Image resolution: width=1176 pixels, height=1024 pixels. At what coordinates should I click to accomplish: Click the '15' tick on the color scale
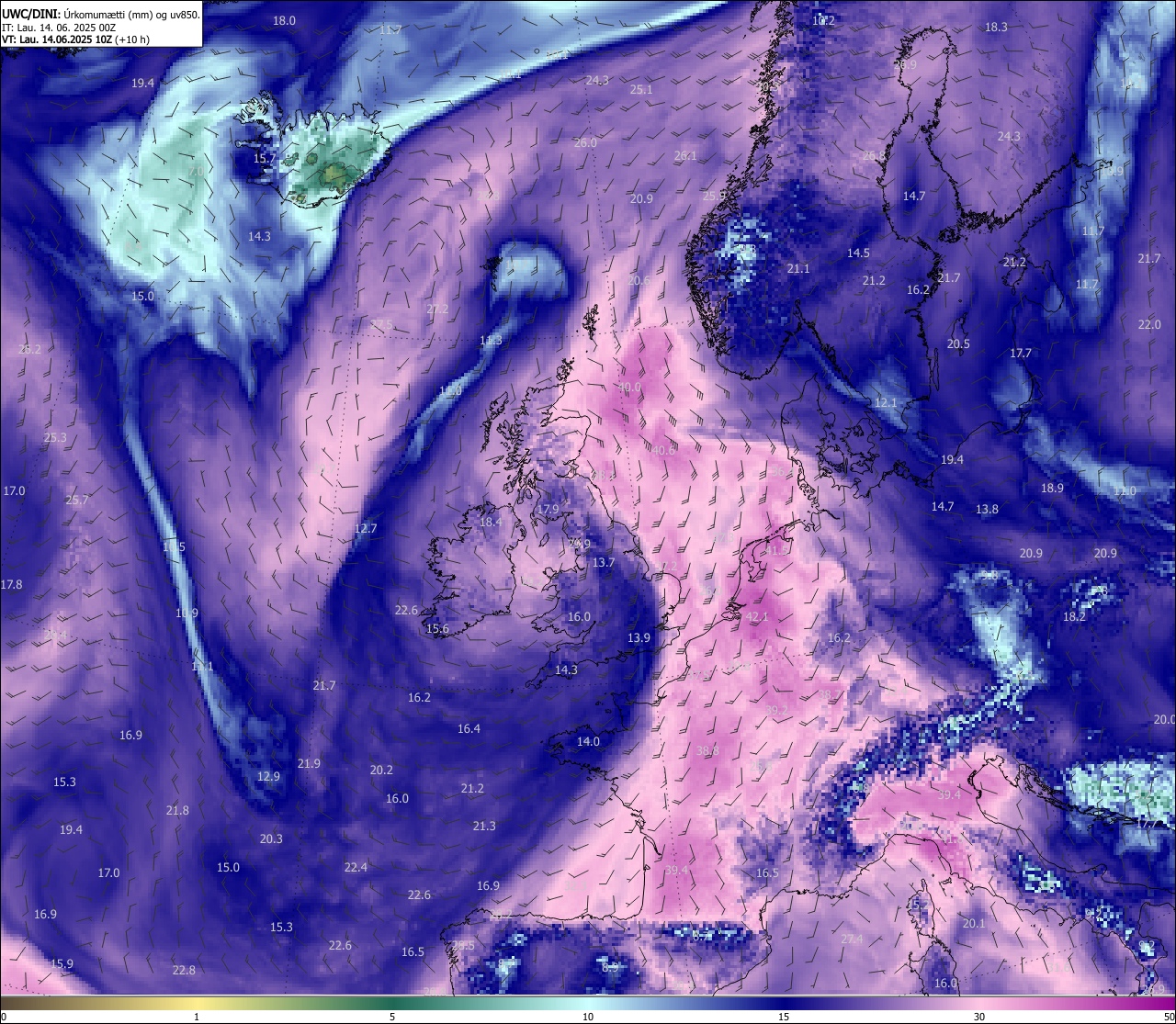pyautogui.click(x=784, y=1017)
